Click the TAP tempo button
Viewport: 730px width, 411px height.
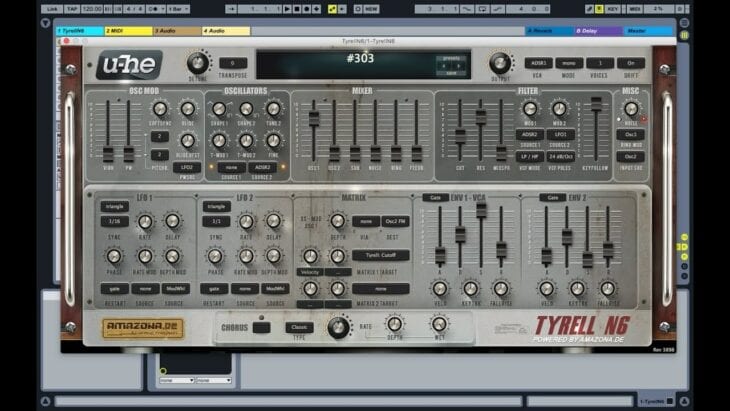(72, 9)
